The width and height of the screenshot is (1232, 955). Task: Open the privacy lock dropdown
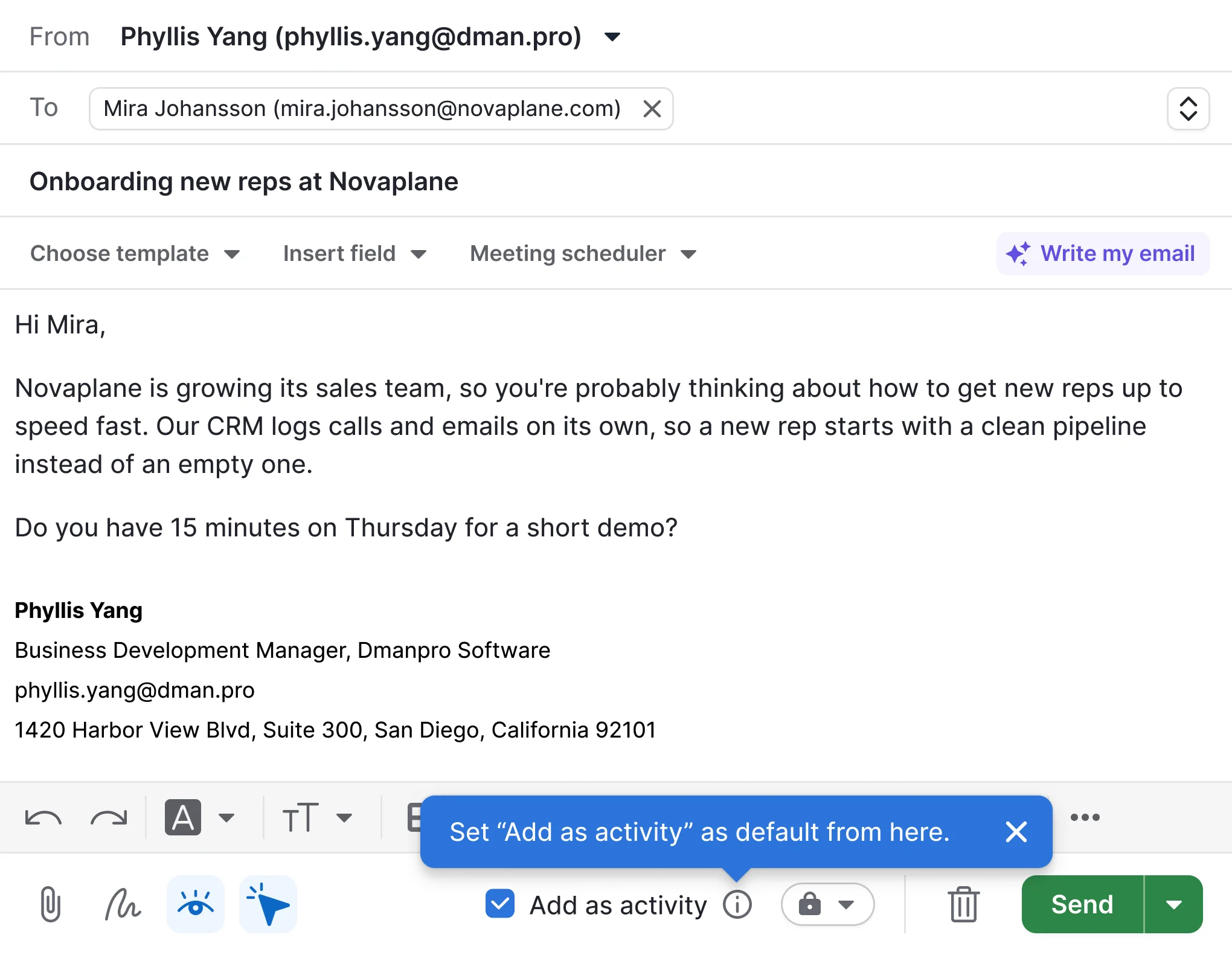[x=827, y=904]
